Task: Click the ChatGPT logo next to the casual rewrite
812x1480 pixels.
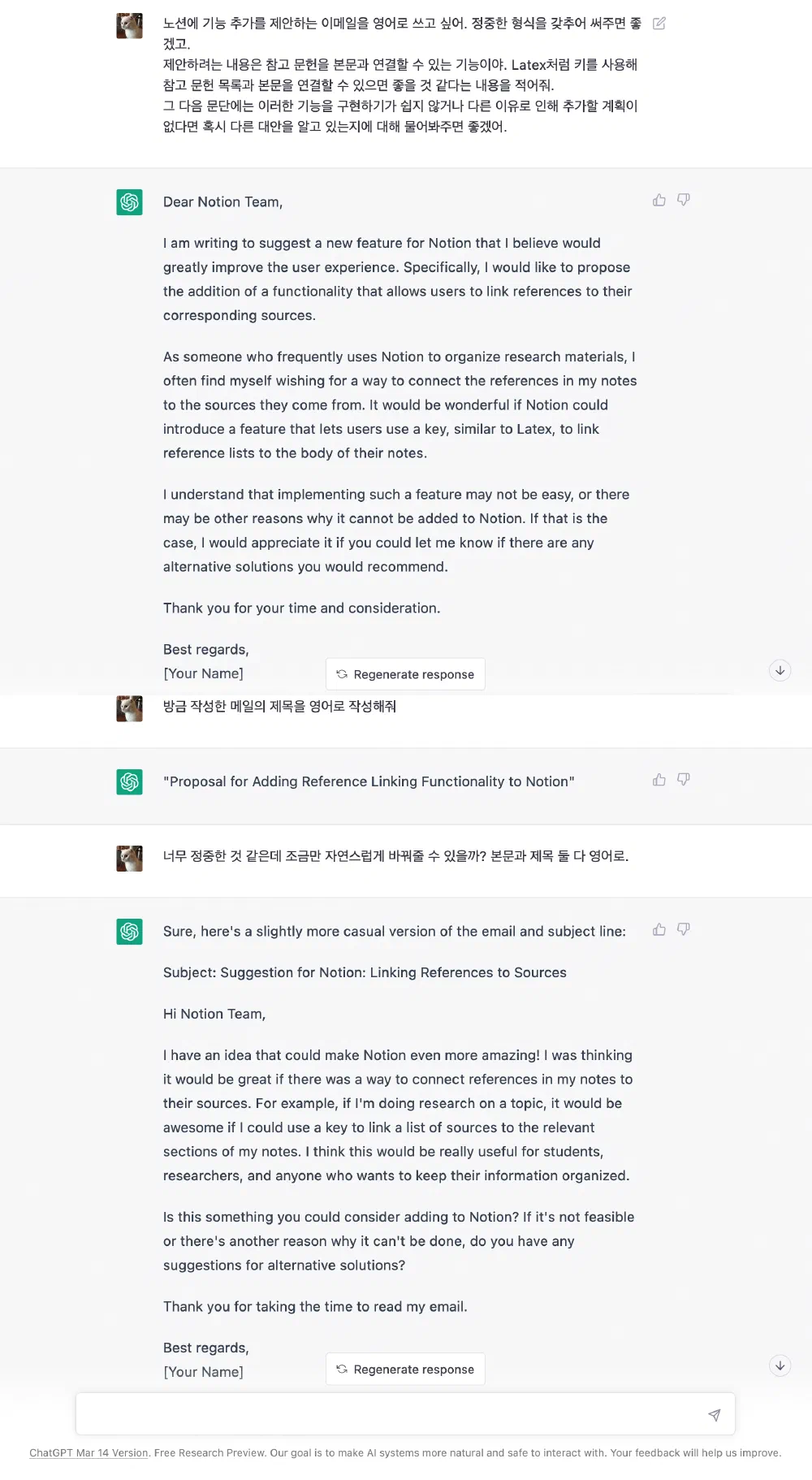Action: [128, 932]
